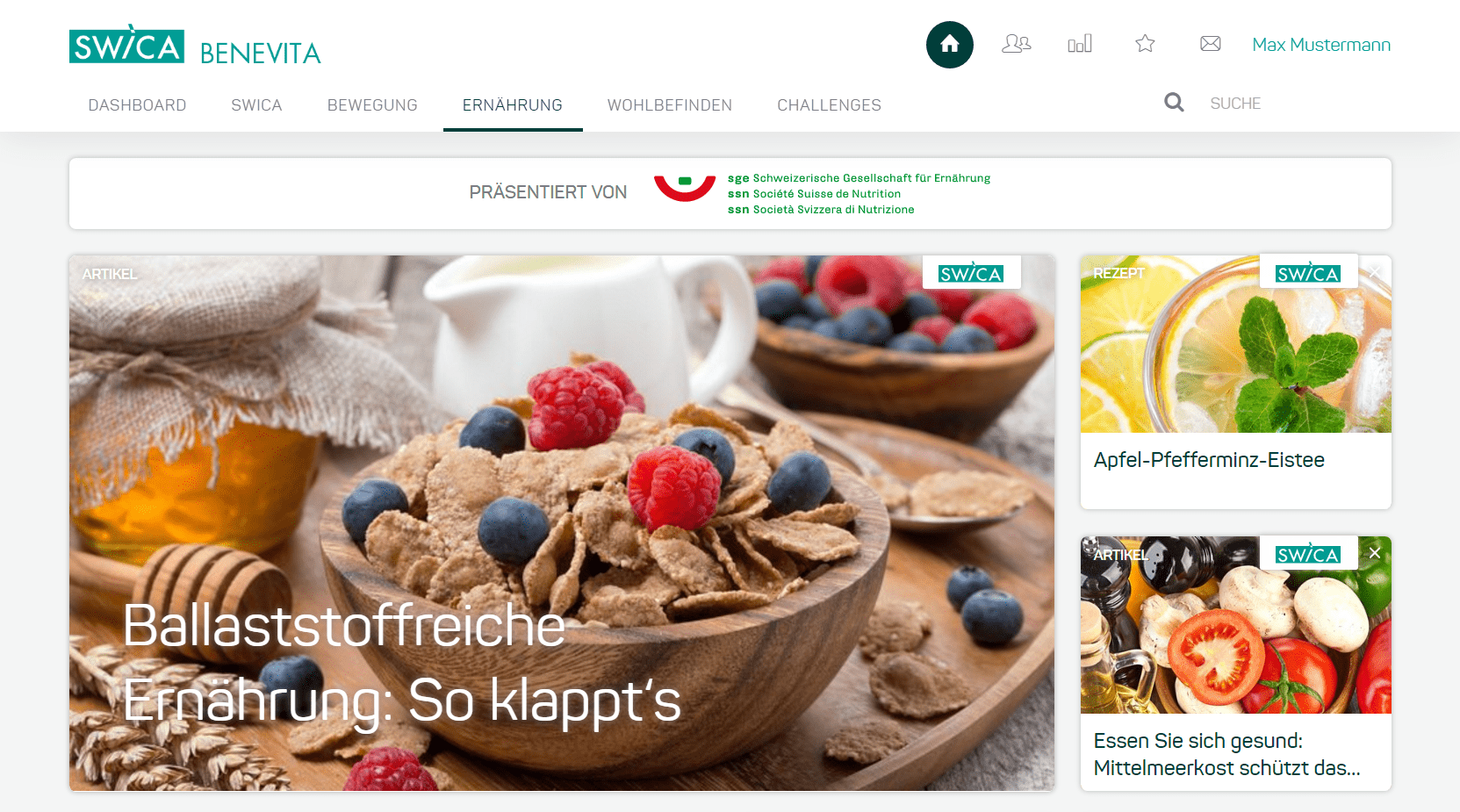The height and width of the screenshot is (812, 1460).
Task: Switch to the SWICA tab
Action: tap(256, 105)
